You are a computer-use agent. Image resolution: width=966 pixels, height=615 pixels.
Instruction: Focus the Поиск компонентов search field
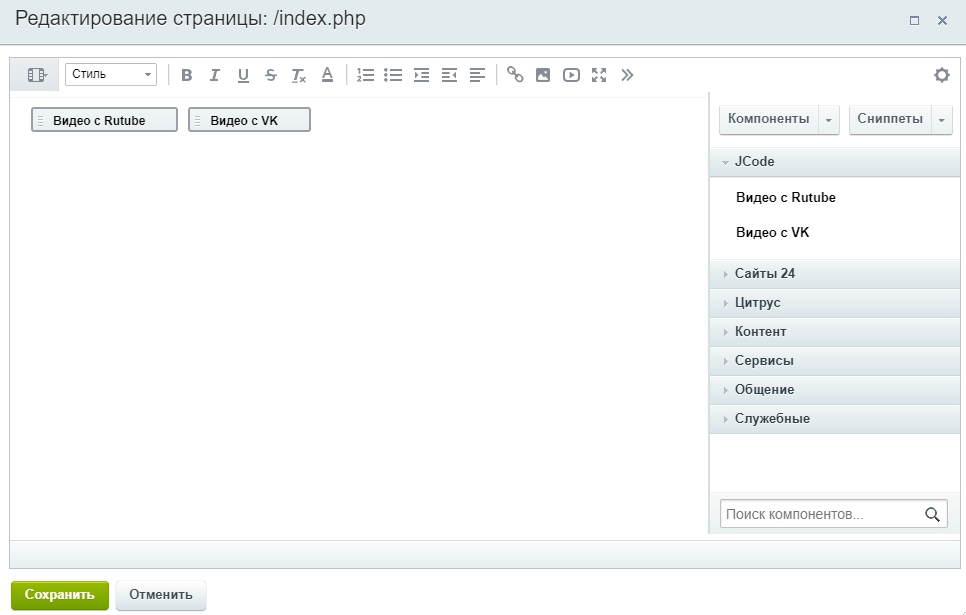[820, 515]
